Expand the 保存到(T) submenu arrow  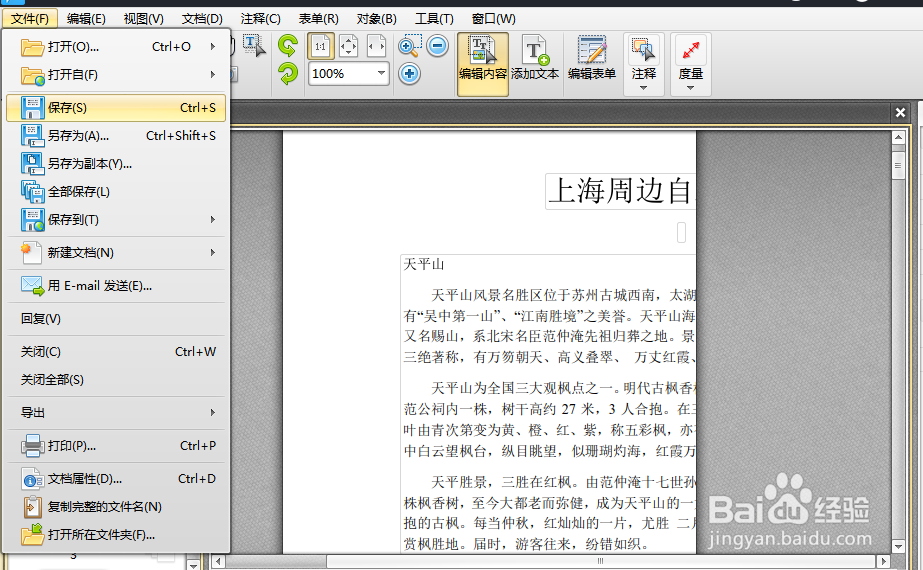pyautogui.click(x=213, y=220)
